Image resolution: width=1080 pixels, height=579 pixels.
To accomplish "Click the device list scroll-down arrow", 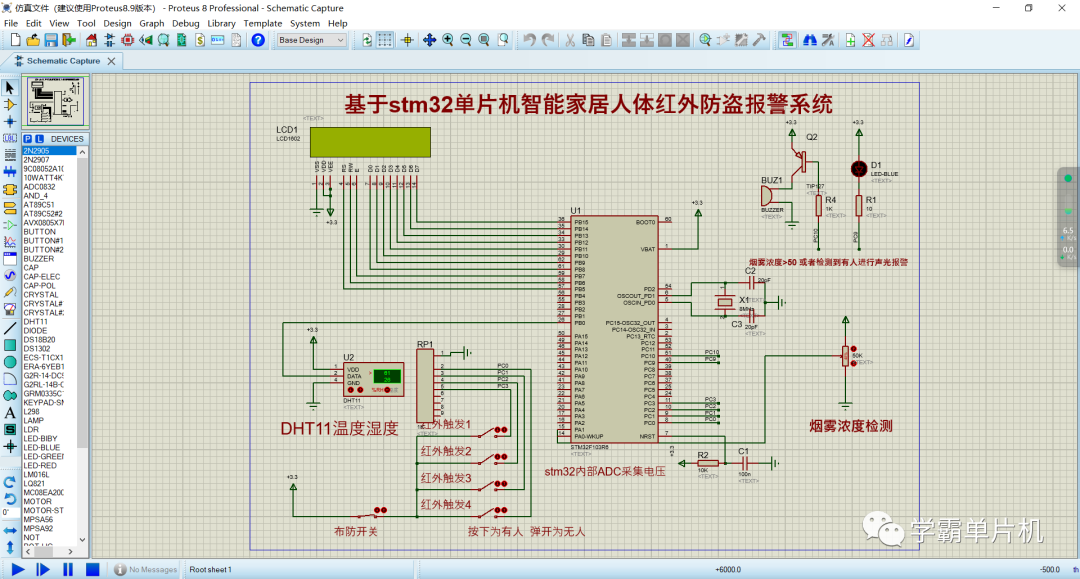I will pos(83,540).
